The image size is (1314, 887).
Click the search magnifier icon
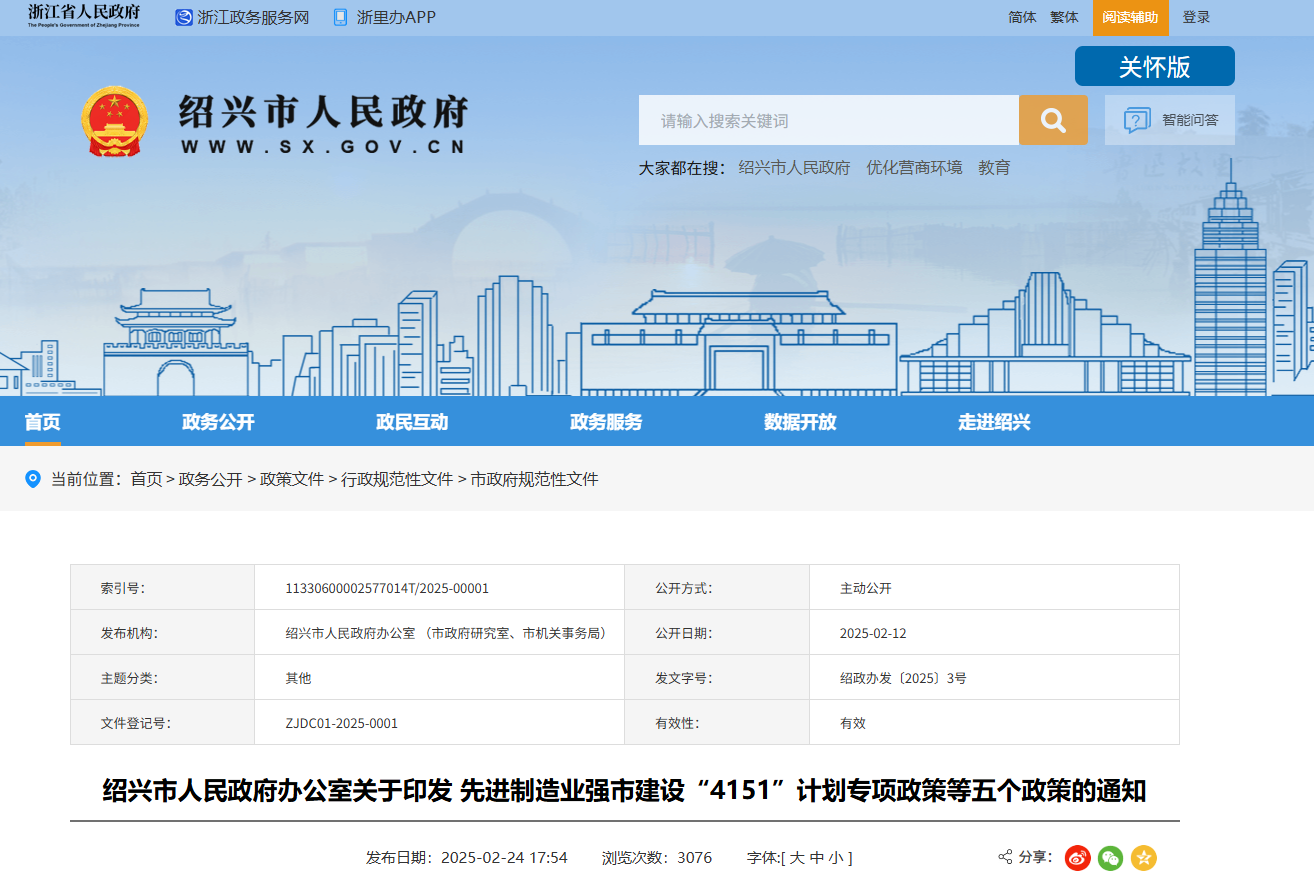1052,120
